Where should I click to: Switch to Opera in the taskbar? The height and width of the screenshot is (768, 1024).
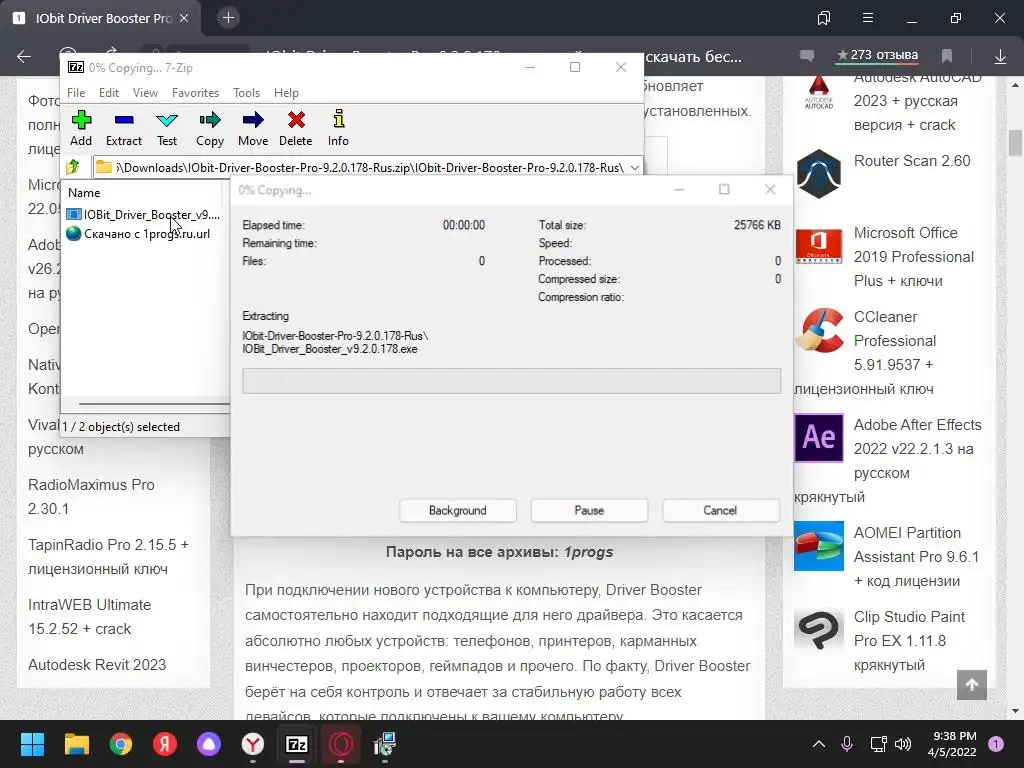point(341,744)
